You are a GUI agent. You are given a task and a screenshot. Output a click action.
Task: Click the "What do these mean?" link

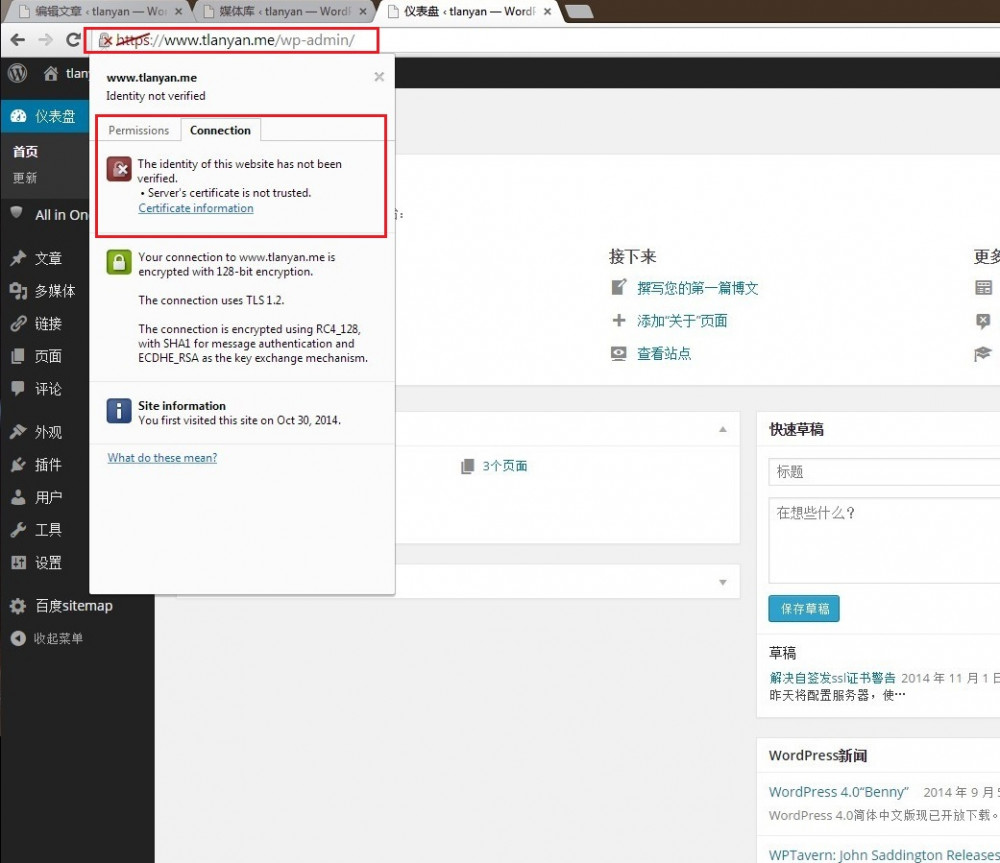(162, 458)
